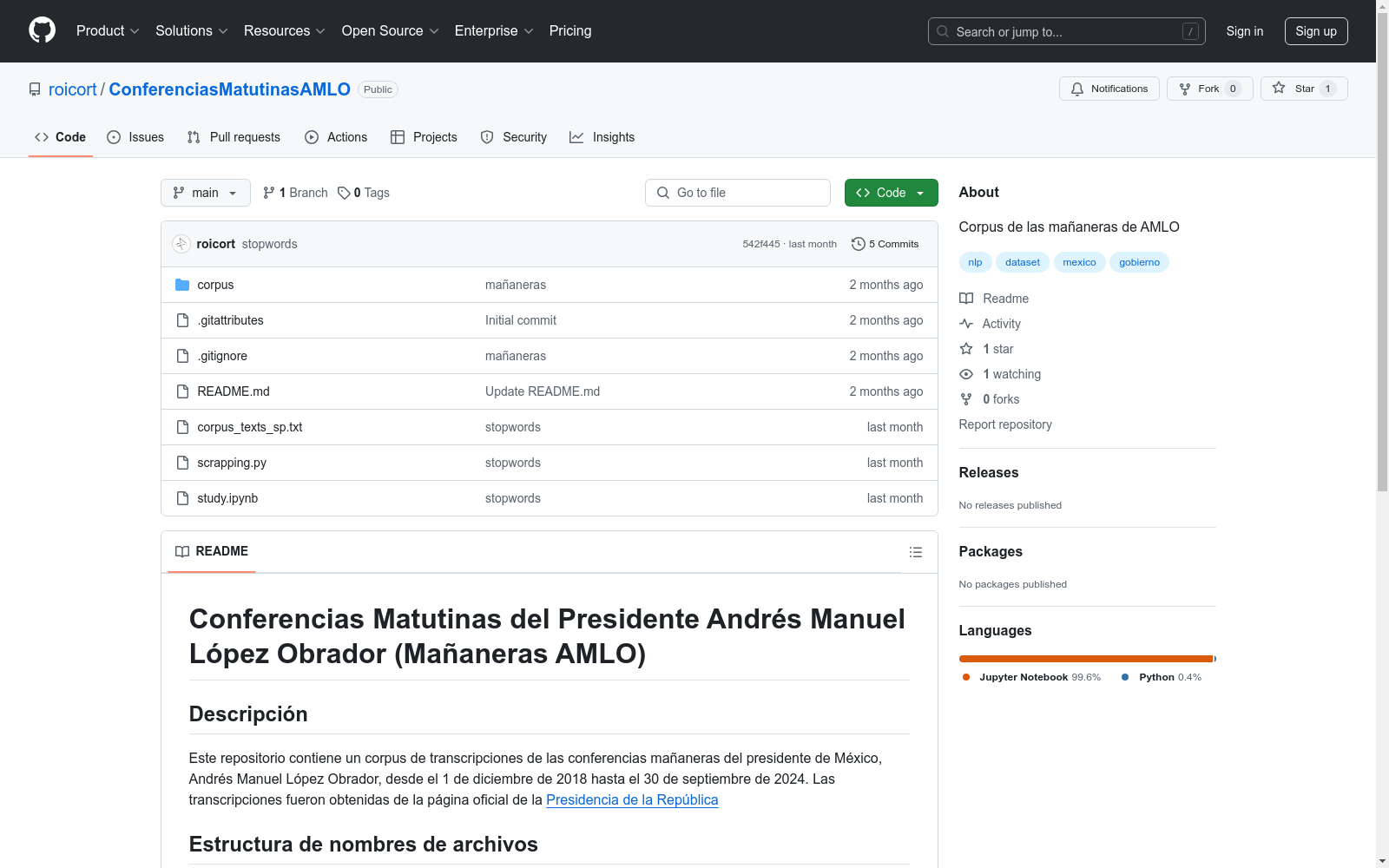The height and width of the screenshot is (868, 1389).
Task: Open the GitHub homepage logo
Action: [42, 30]
